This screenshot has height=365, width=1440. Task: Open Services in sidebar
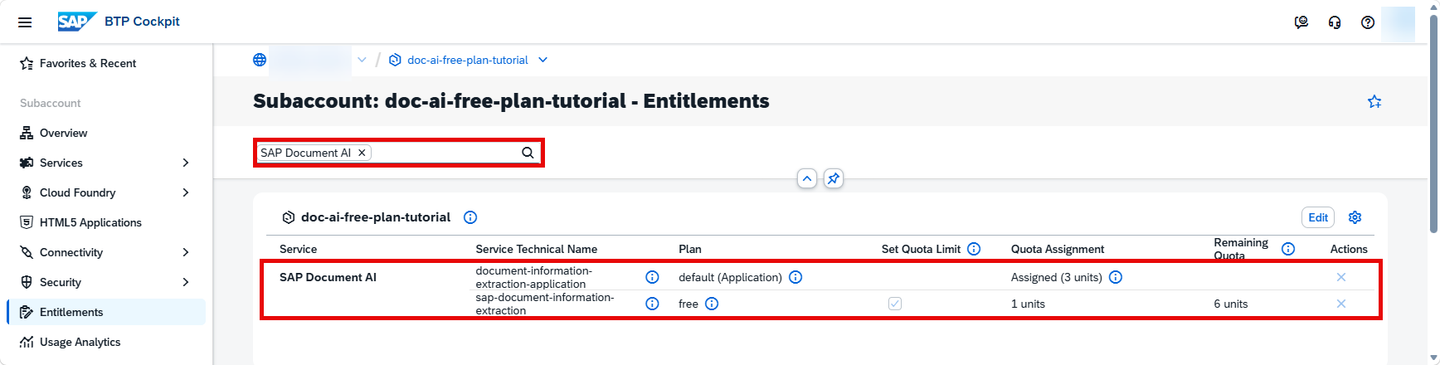[61, 163]
